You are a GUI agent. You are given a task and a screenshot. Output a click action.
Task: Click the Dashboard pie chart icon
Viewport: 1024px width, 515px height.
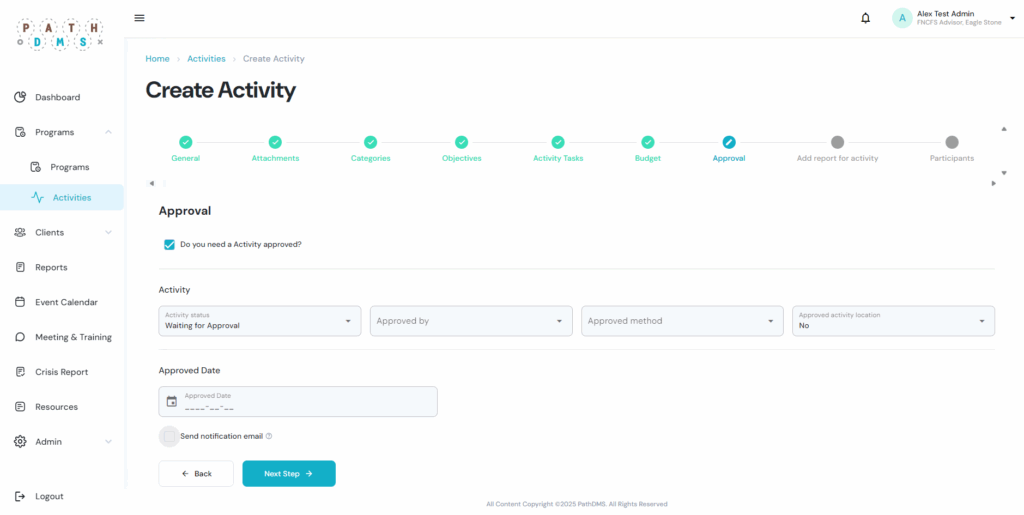[20, 97]
